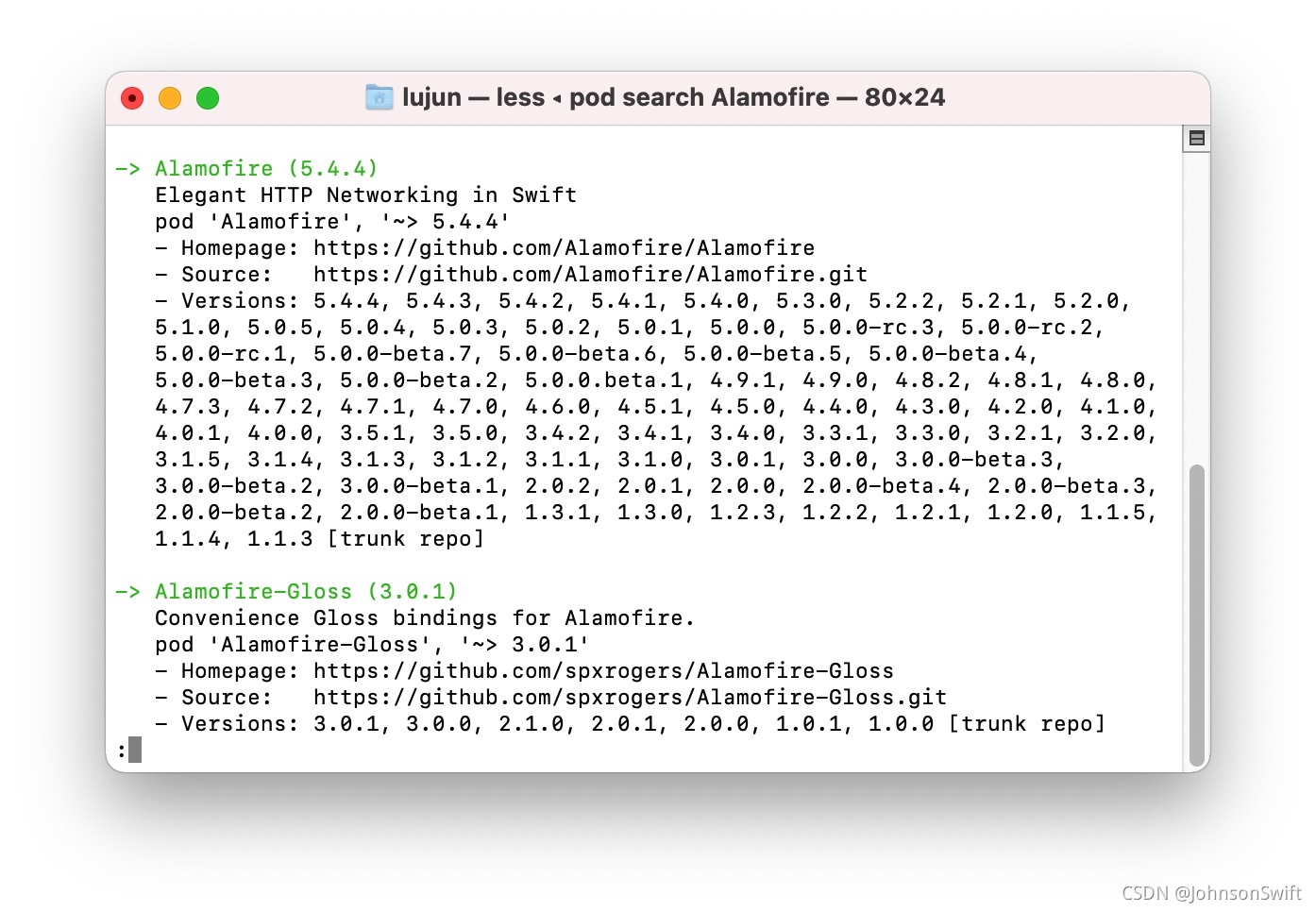
Task: Click the green 'Alamofire-Gloss (3.0.1)' heading
Action: pyautogui.click(x=306, y=592)
